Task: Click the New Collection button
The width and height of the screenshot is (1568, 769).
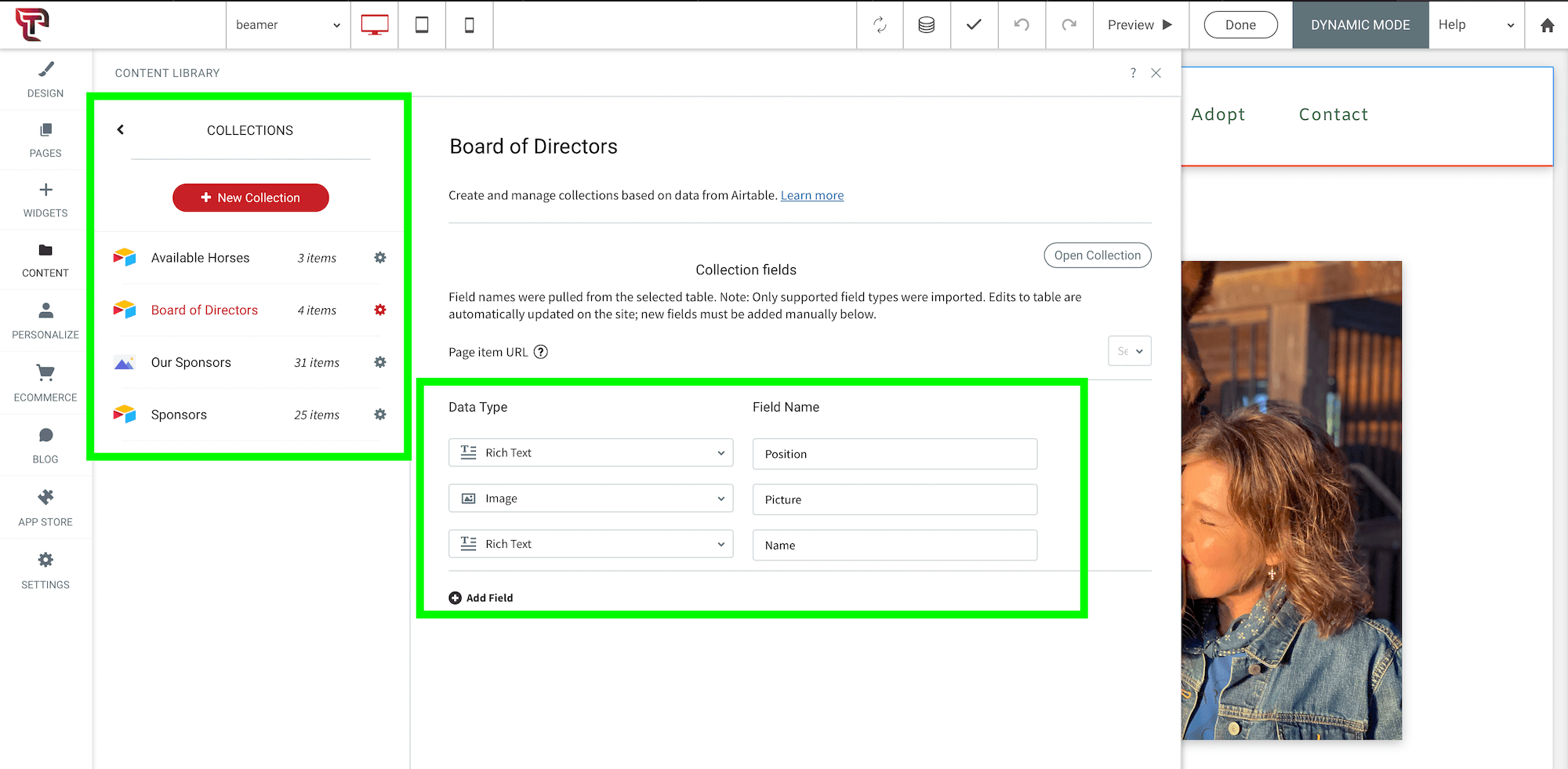Action: 251,198
